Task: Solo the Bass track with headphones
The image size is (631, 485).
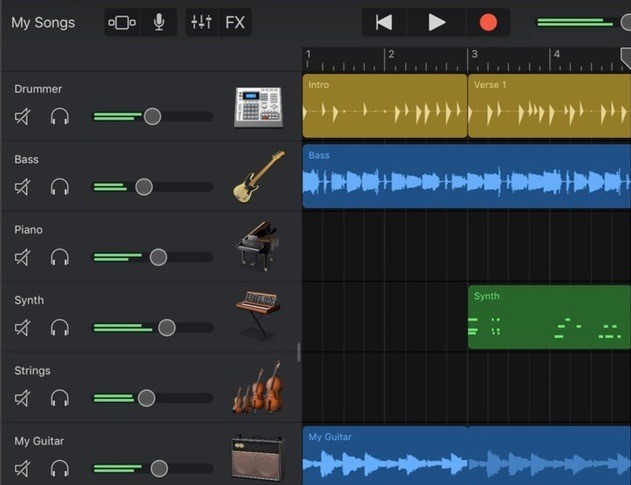Action: coord(60,187)
